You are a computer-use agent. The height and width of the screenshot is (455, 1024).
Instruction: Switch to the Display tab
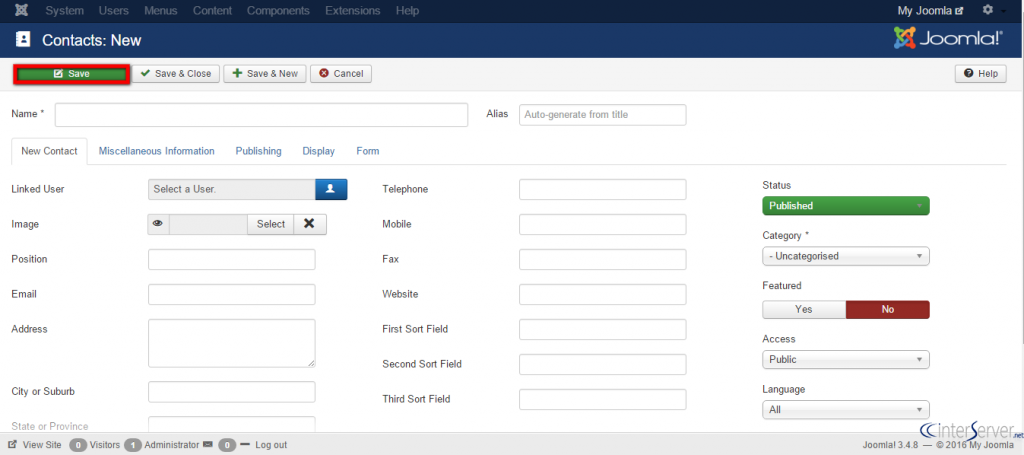(319, 151)
